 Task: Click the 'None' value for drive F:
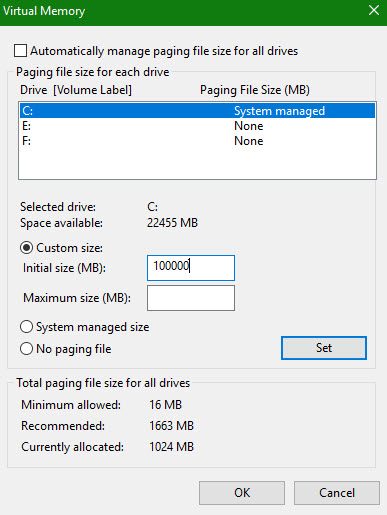249,141
